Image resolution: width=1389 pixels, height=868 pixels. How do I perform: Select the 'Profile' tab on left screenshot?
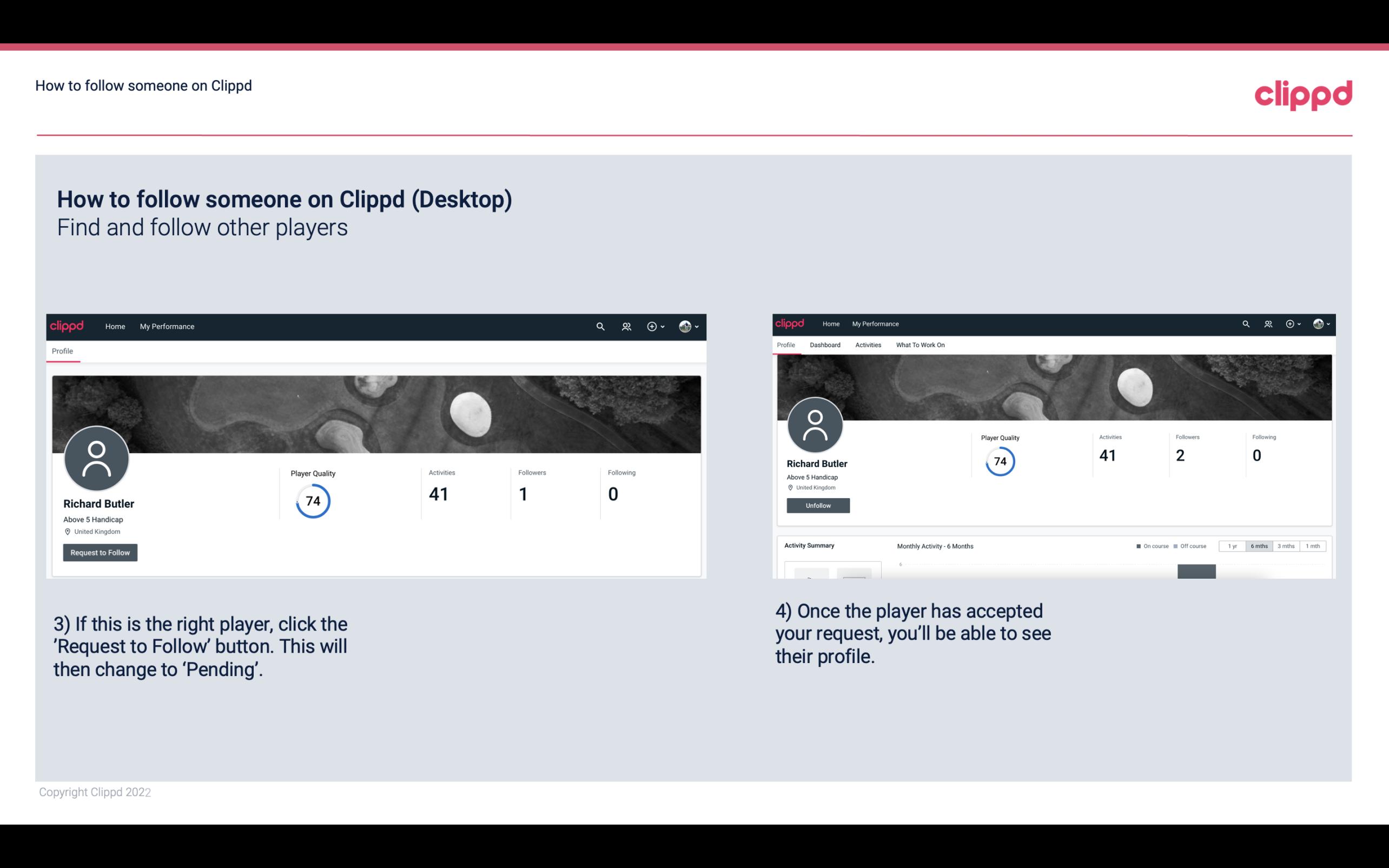pyautogui.click(x=62, y=351)
